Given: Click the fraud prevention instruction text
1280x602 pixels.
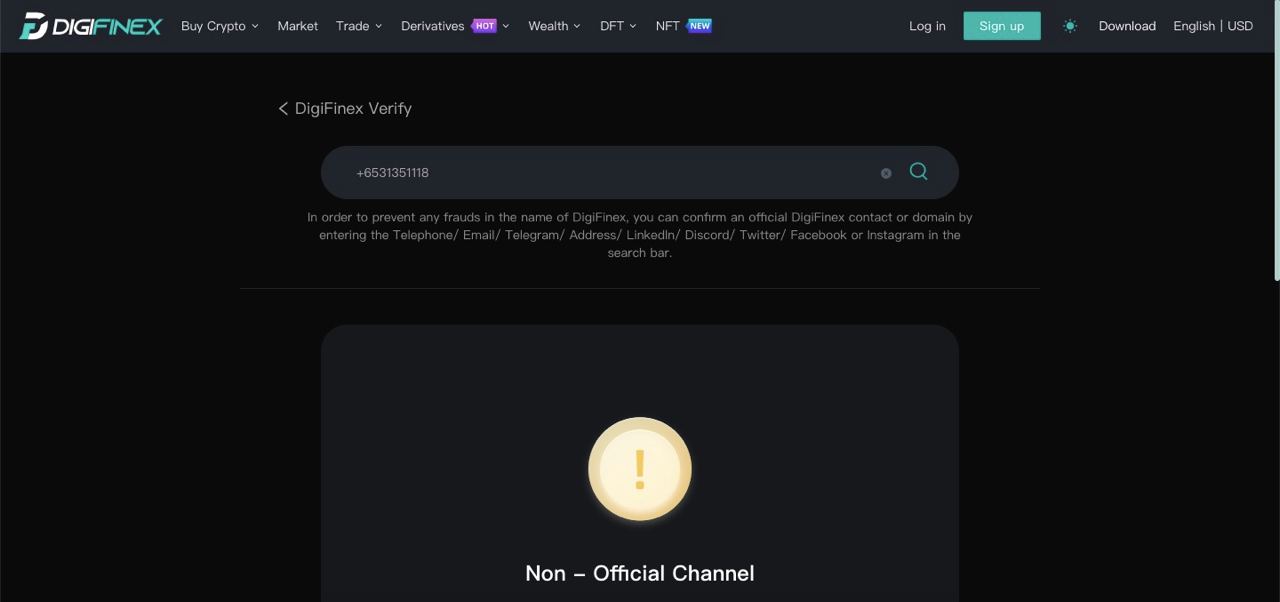Looking at the screenshot, I should tap(640, 235).
